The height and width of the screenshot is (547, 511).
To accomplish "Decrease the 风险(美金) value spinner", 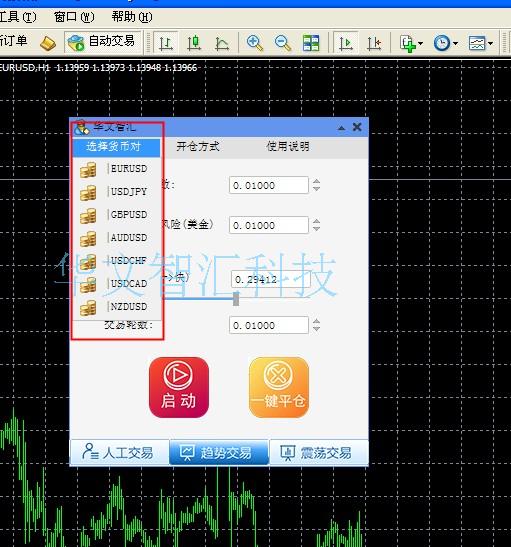I will 316,229.
